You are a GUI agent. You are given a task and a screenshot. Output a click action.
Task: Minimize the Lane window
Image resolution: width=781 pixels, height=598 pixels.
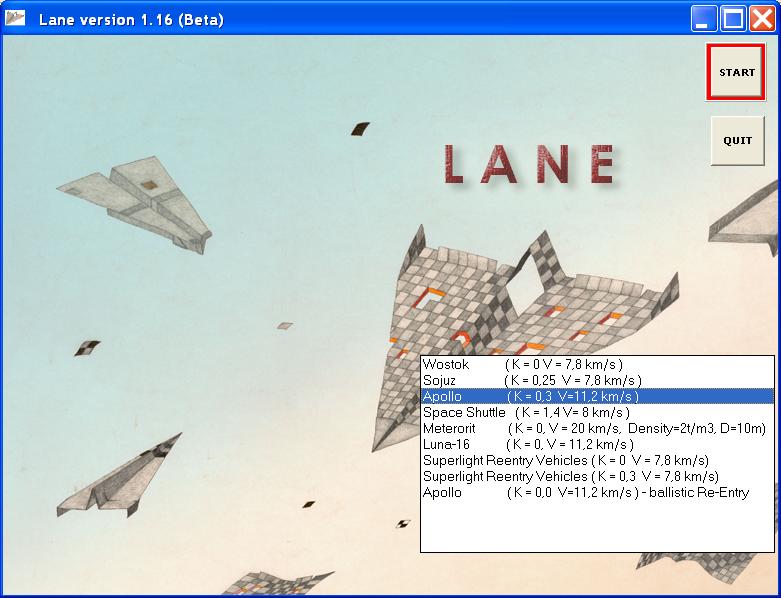click(x=705, y=19)
